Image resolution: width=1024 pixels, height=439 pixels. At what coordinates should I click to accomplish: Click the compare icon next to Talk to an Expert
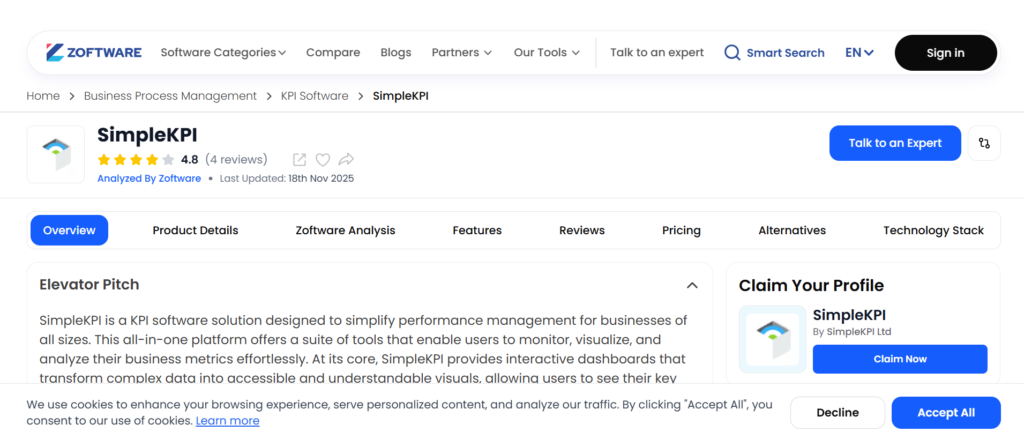pos(984,143)
